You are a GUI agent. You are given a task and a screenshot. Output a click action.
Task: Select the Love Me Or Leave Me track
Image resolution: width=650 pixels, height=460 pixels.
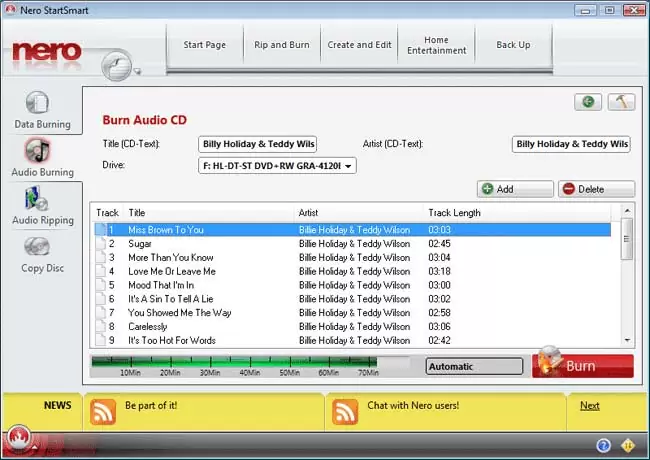[x=352, y=271]
